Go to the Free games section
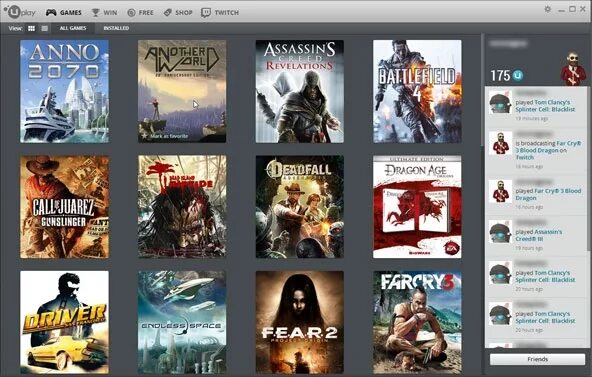Screen dimensions: 592x377 point(140,12)
